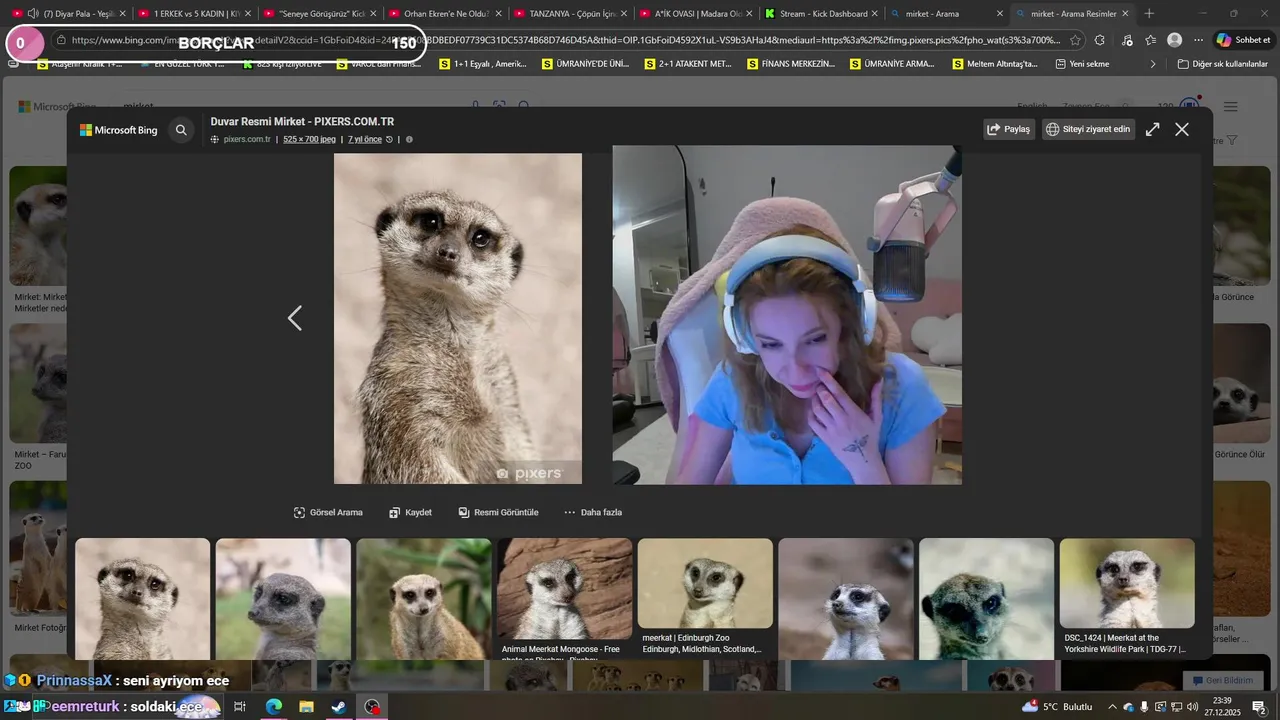1280x720 pixels.
Task: Open the hamburger menu on the Bing page
Action: click(x=1231, y=107)
